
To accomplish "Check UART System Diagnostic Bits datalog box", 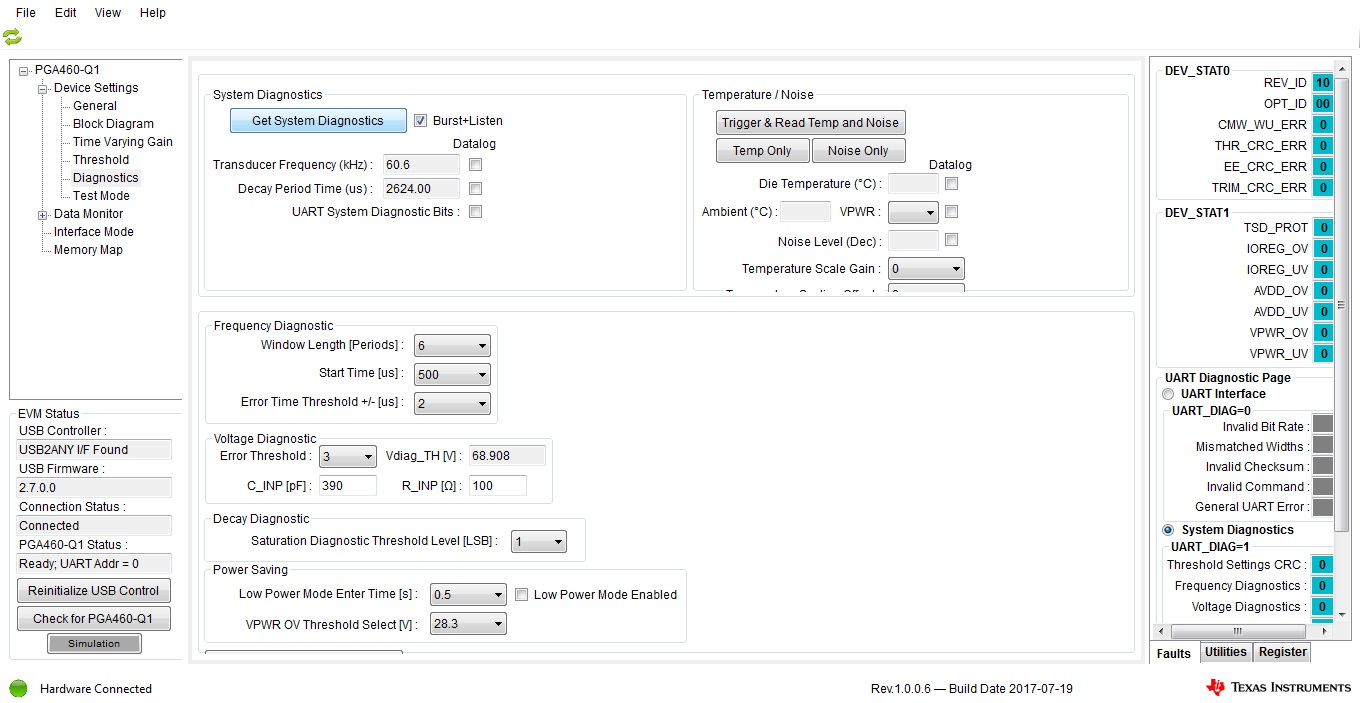I will coord(476,212).
